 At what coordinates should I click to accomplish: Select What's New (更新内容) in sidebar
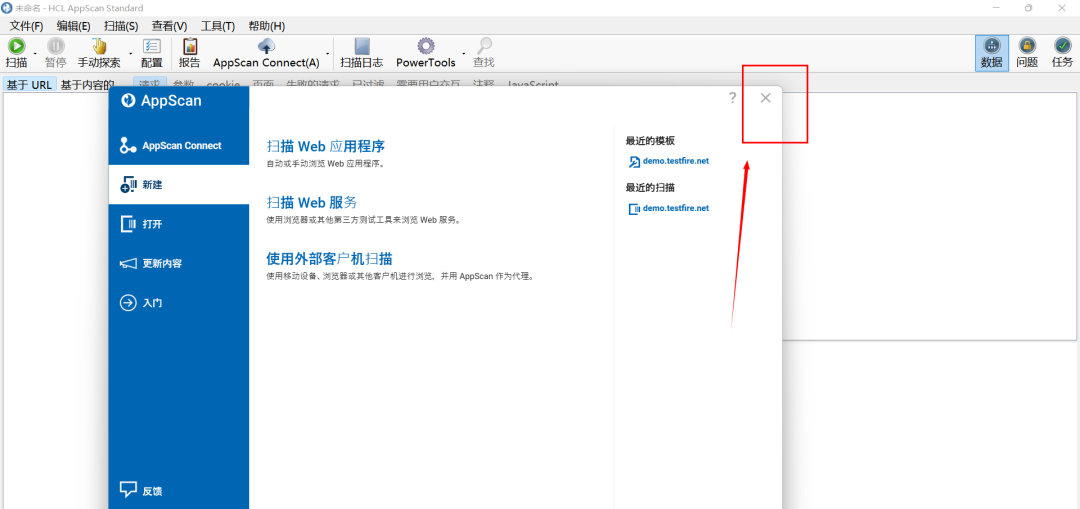pyautogui.click(x=178, y=263)
